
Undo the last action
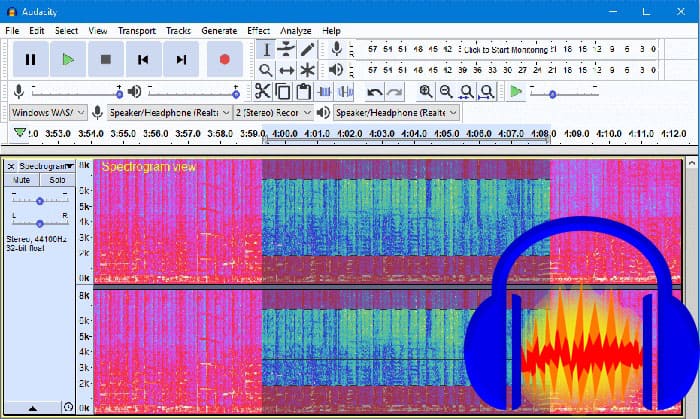(374, 92)
